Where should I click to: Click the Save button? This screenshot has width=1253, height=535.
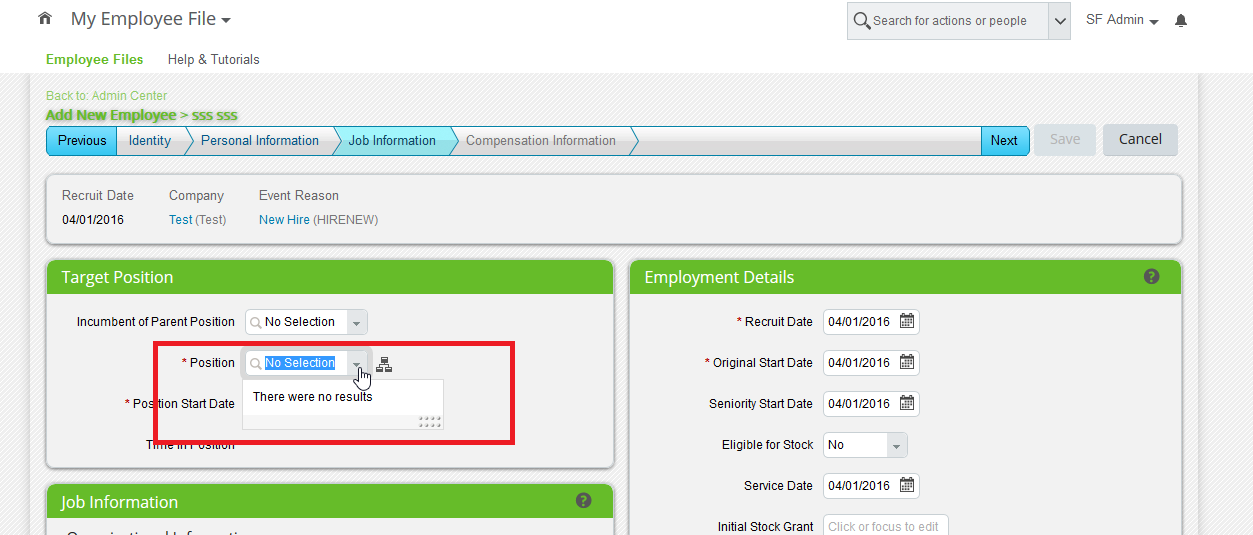[x=1065, y=140]
